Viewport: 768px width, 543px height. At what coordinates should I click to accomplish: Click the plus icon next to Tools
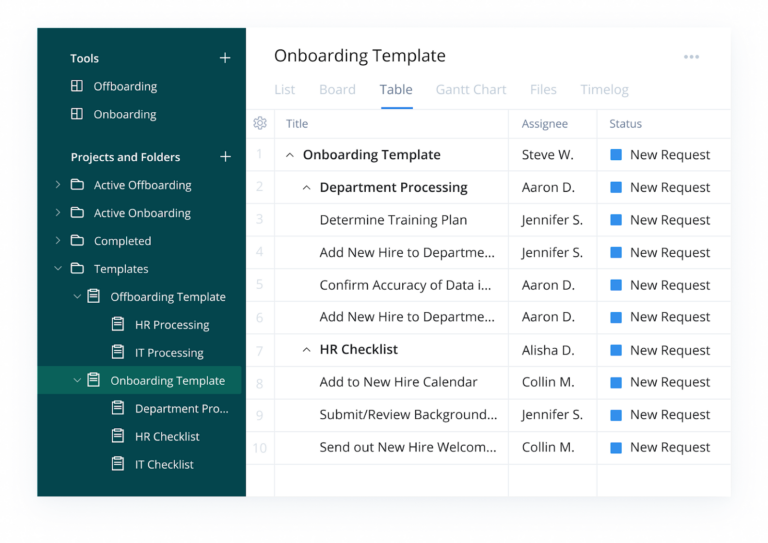pyautogui.click(x=225, y=58)
